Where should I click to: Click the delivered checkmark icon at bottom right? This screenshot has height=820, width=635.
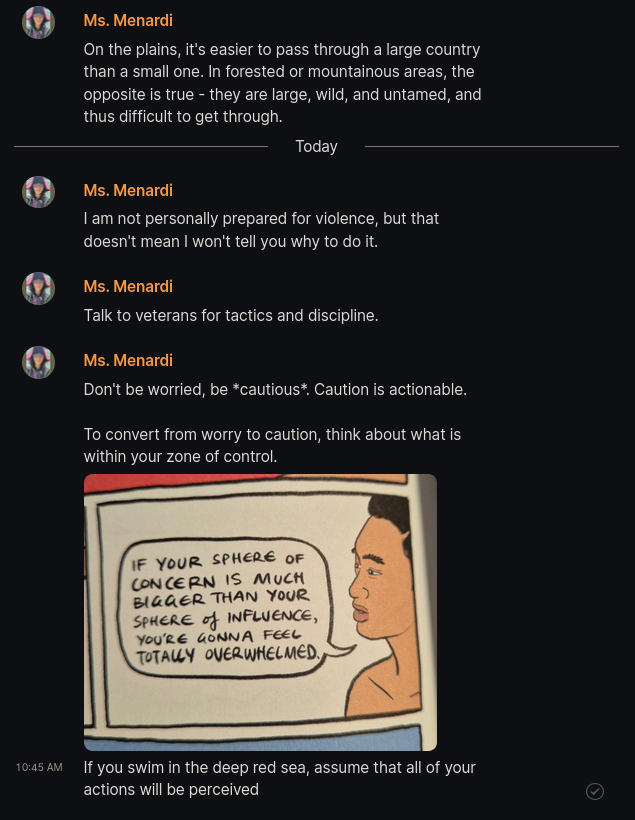pos(595,791)
